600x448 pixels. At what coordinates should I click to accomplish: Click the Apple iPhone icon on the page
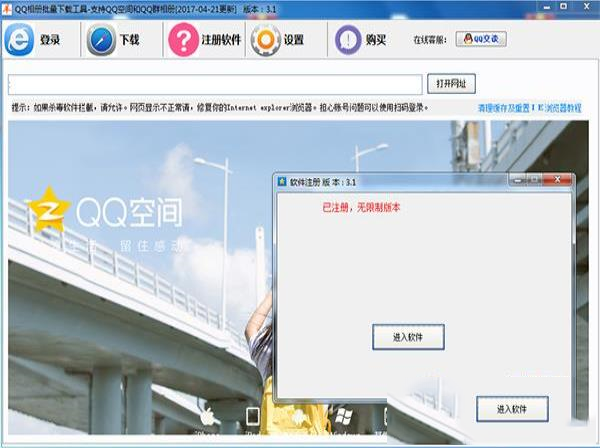[207, 417]
